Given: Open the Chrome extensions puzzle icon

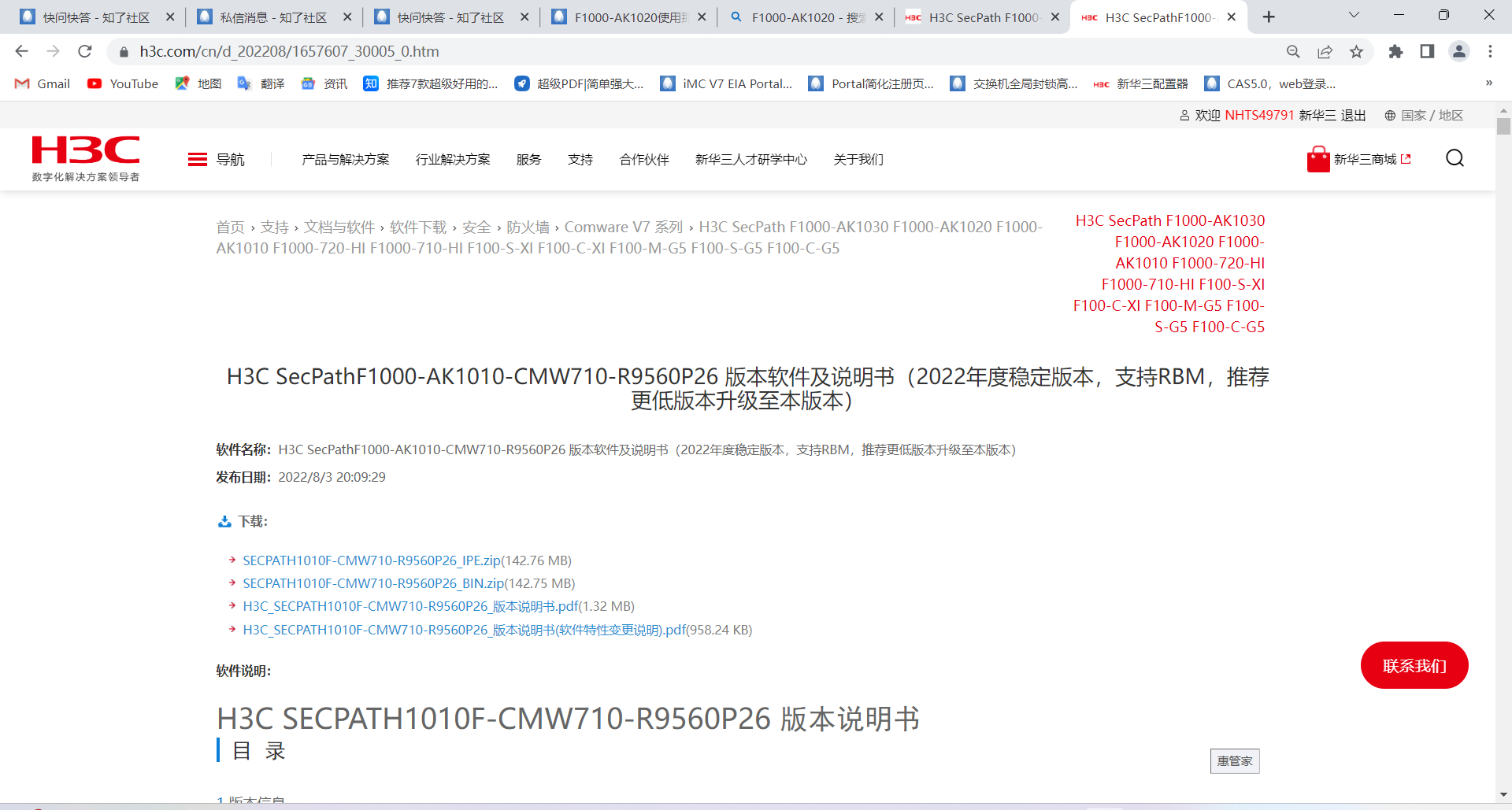Looking at the screenshot, I should (x=1395, y=51).
